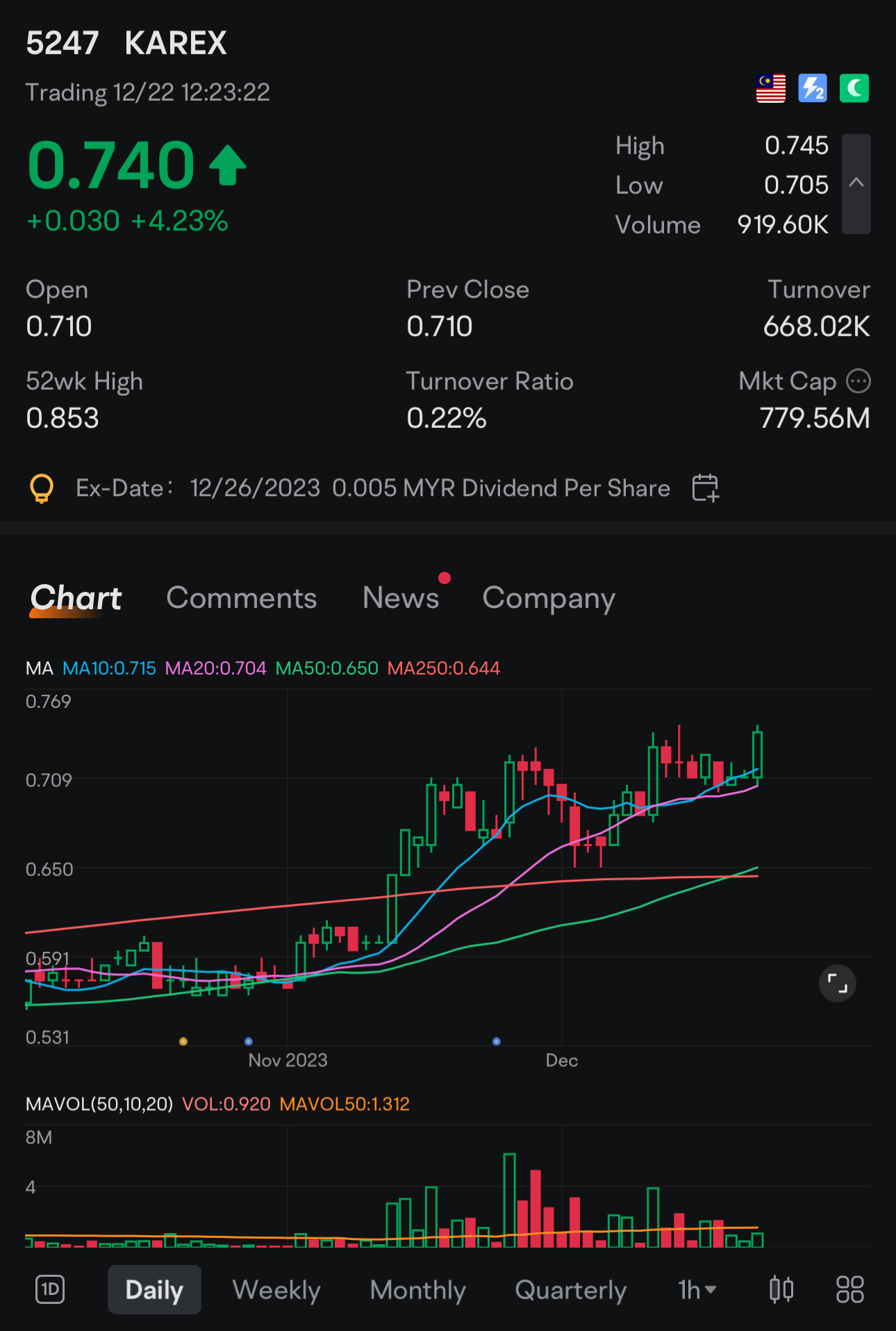This screenshot has width=896, height=1331.
Task: Add ex-date to calendar icon
Action: (706, 488)
